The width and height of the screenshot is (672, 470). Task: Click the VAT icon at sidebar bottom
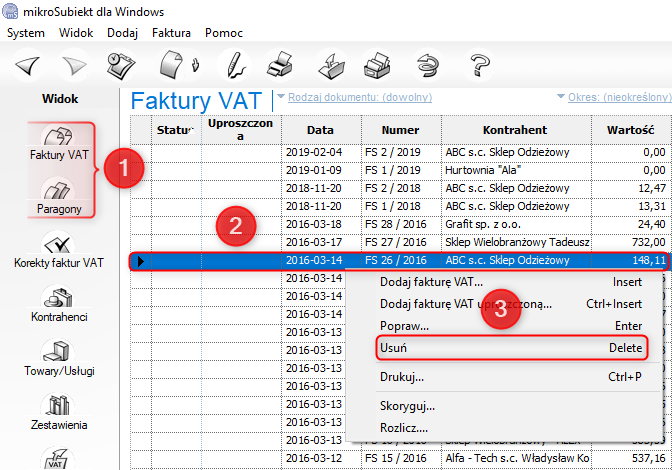[57, 458]
